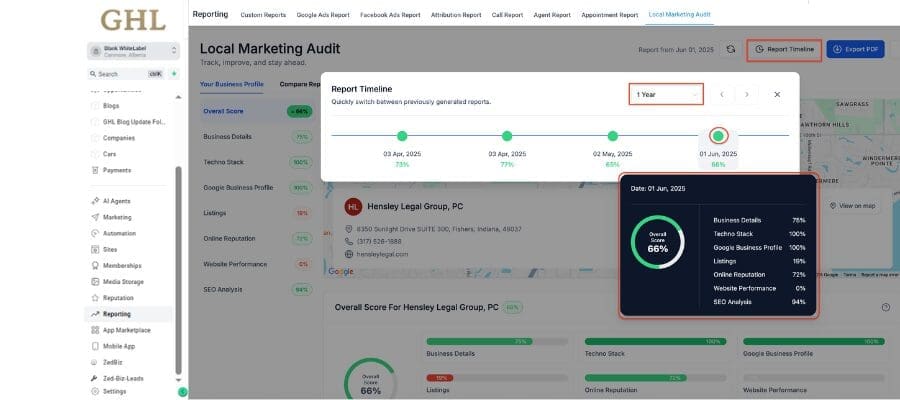900x400 pixels.
Task: Click the help question mark icon
Action: [x=885, y=308]
